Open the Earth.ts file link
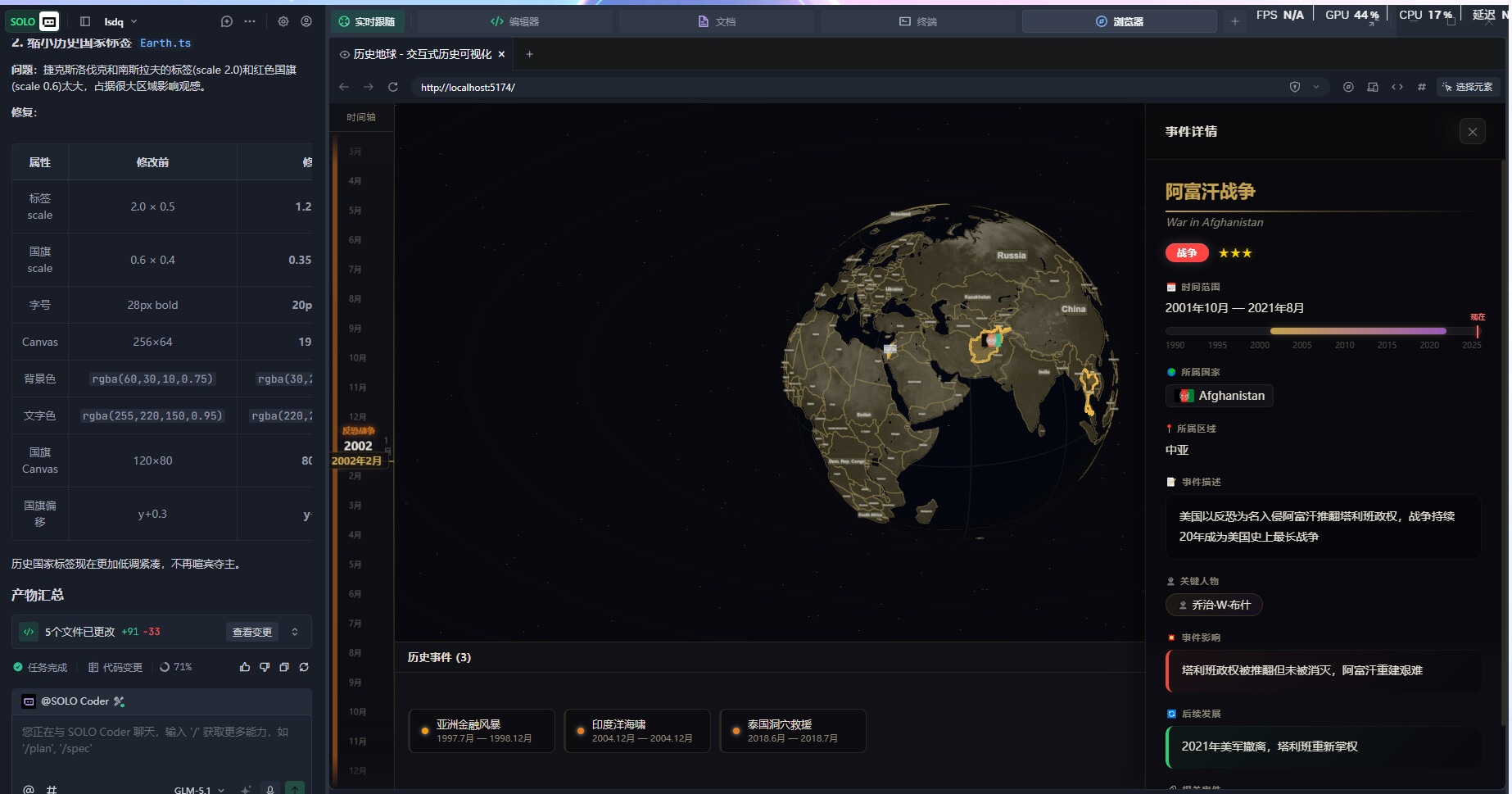Image resolution: width=1512 pixels, height=794 pixels. [x=165, y=43]
